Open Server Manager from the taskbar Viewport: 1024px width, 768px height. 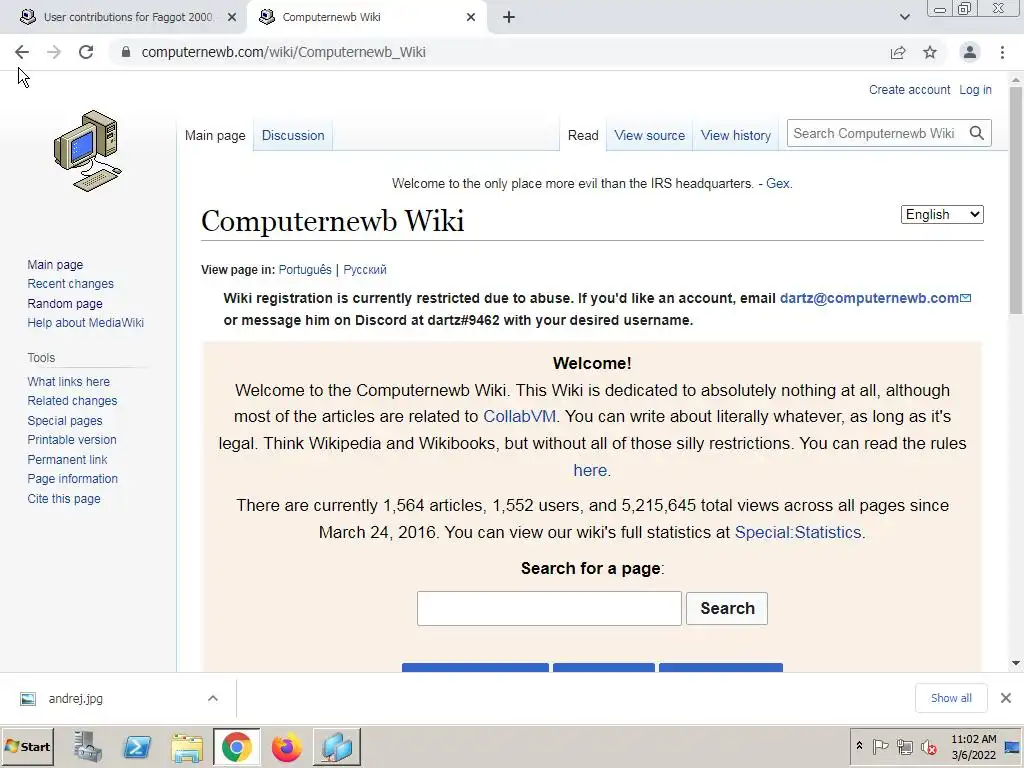point(88,746)
